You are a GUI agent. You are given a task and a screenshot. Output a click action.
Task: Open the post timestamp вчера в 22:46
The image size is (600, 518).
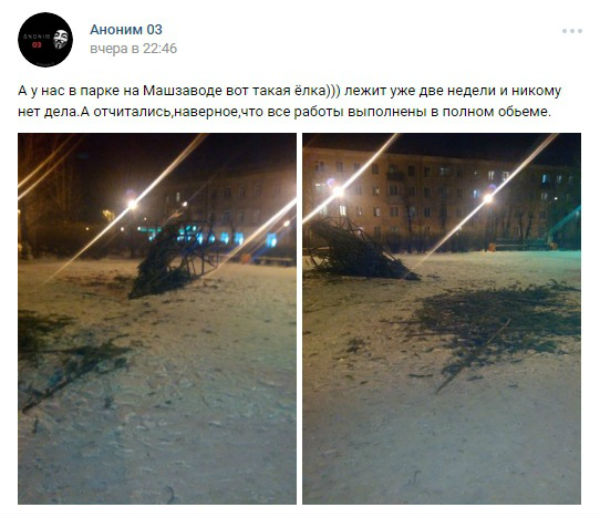(134, 49)
